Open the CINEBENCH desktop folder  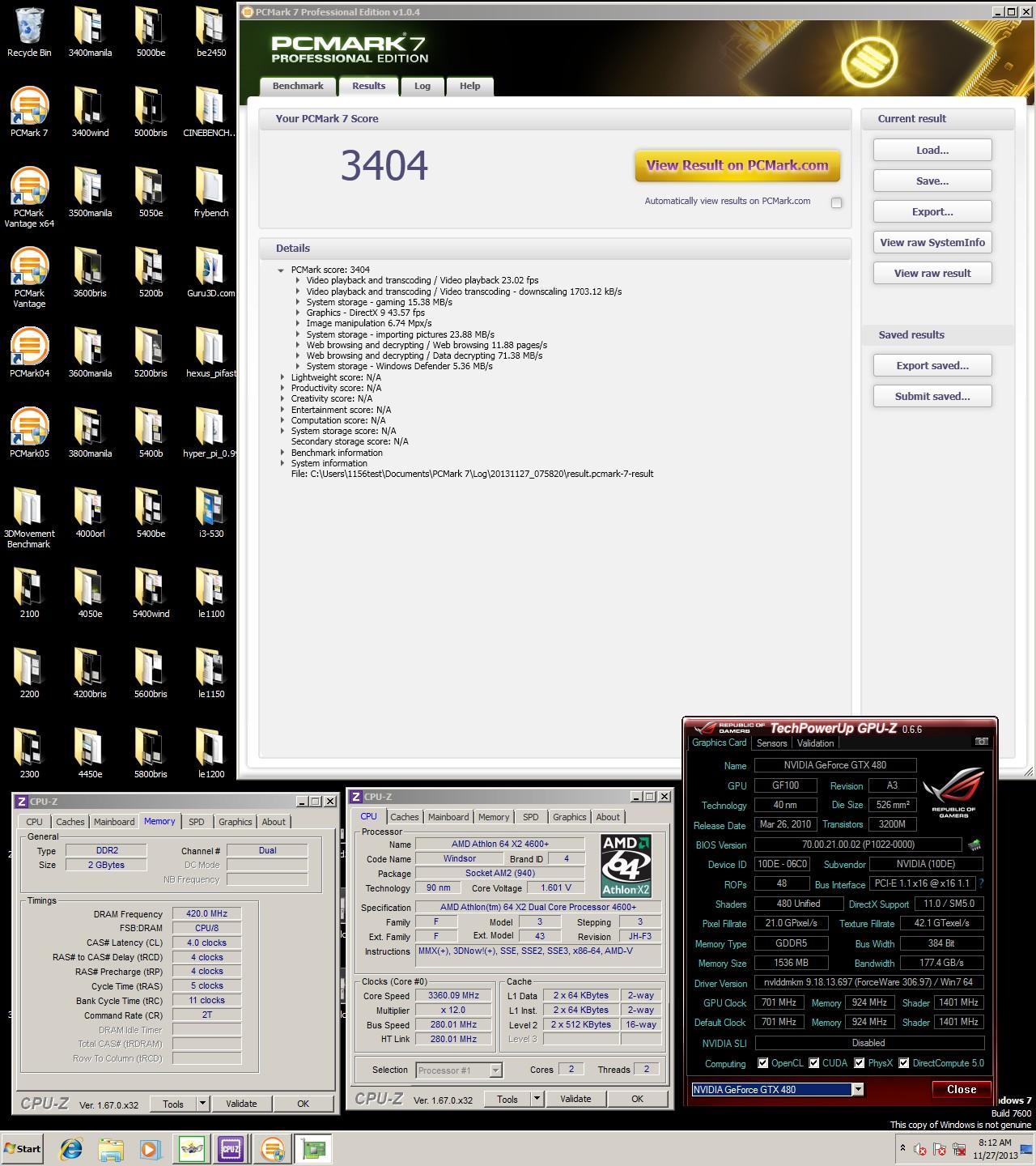pos(210,112)
